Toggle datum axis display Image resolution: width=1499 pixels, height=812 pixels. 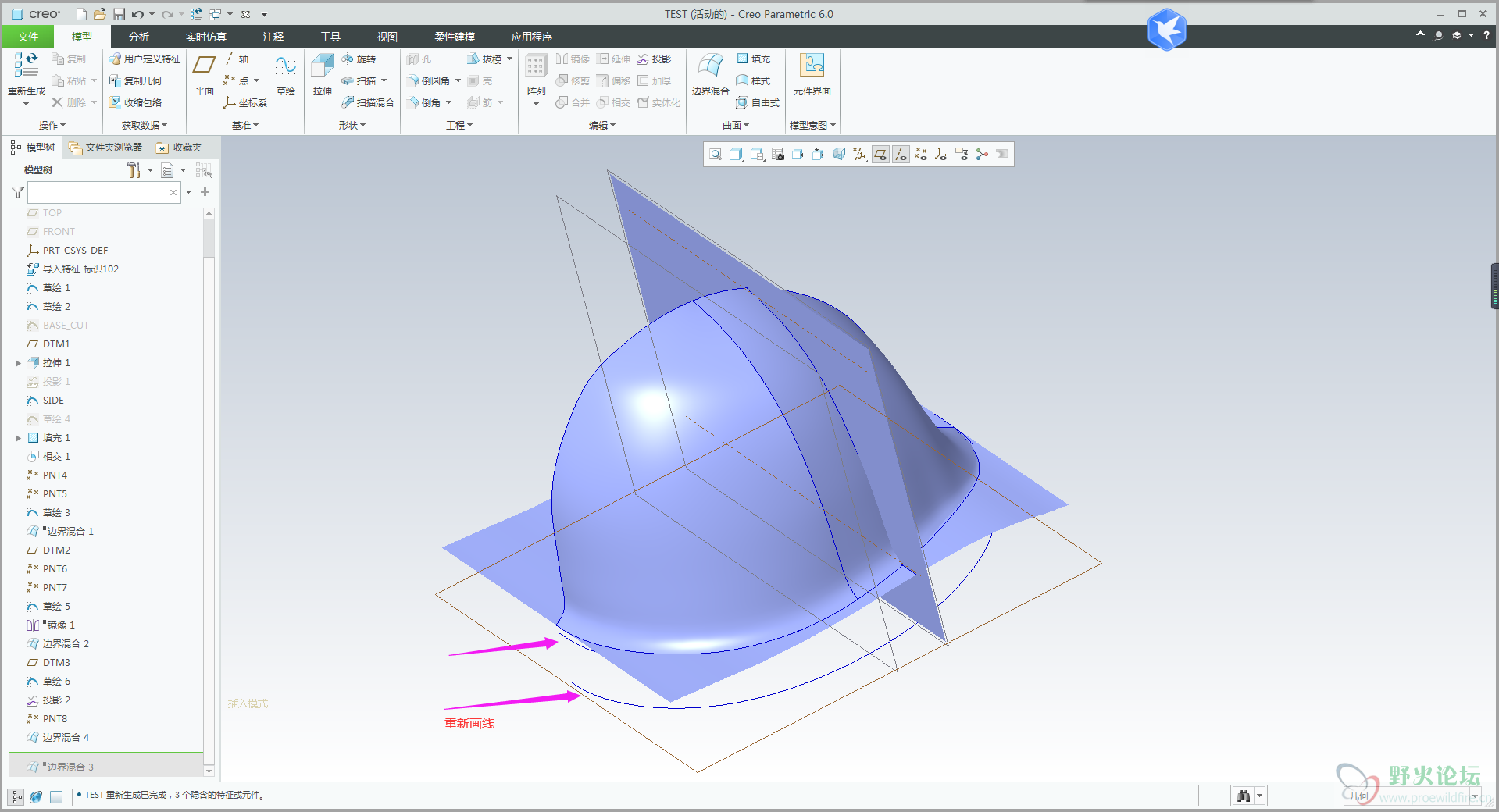(x=901, y=155)
